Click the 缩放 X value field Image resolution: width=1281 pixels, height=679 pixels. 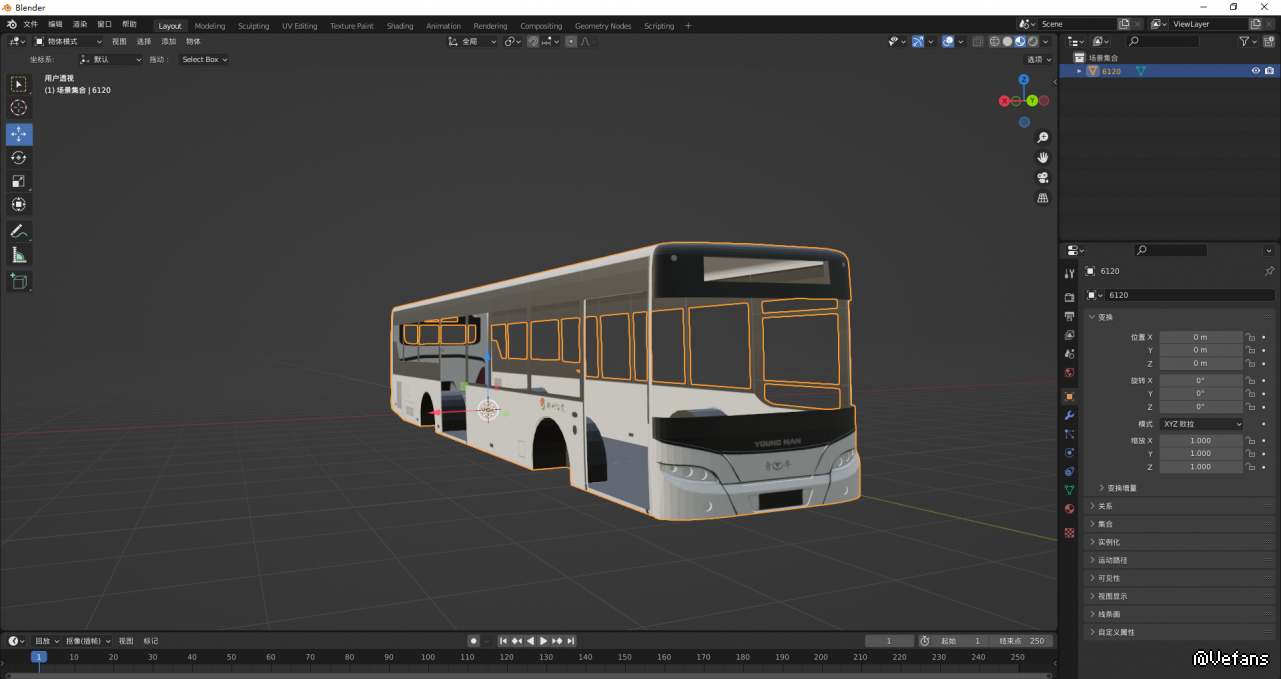1200,440
